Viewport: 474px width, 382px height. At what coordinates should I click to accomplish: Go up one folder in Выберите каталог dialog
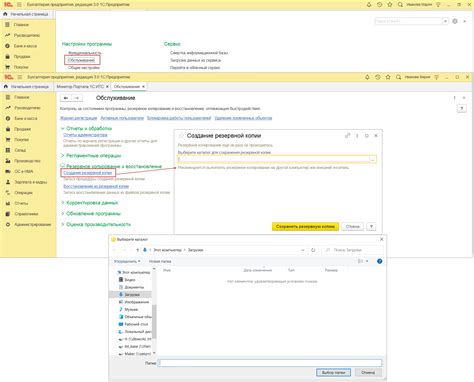coord(137,250)
